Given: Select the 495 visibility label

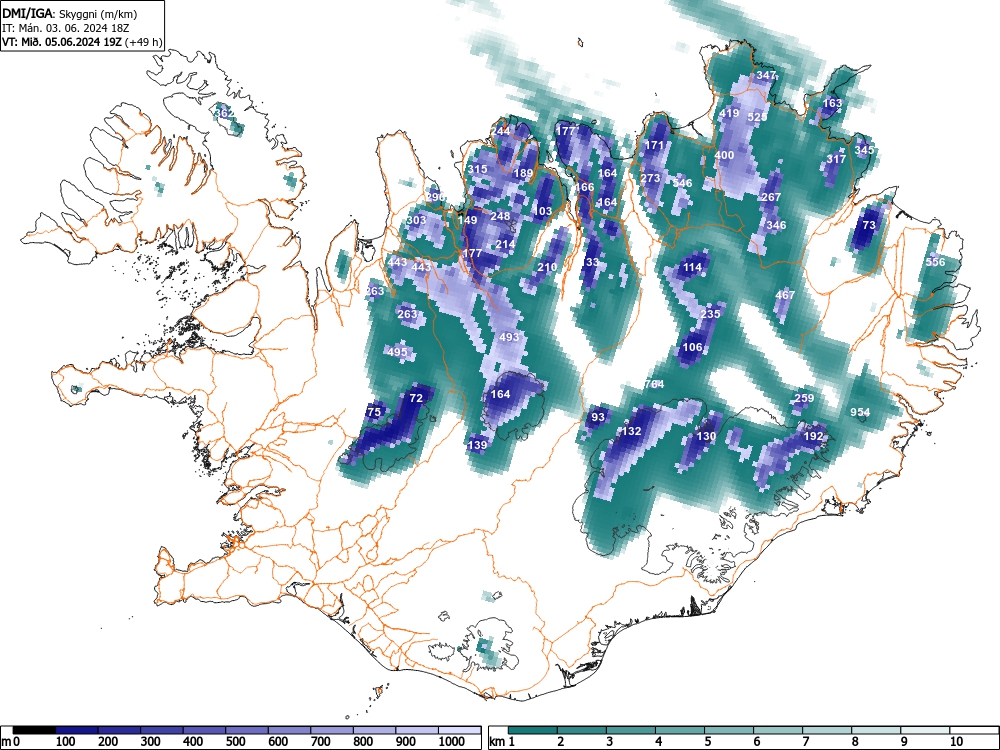Looking at the screenshot, I should (397, 352).
